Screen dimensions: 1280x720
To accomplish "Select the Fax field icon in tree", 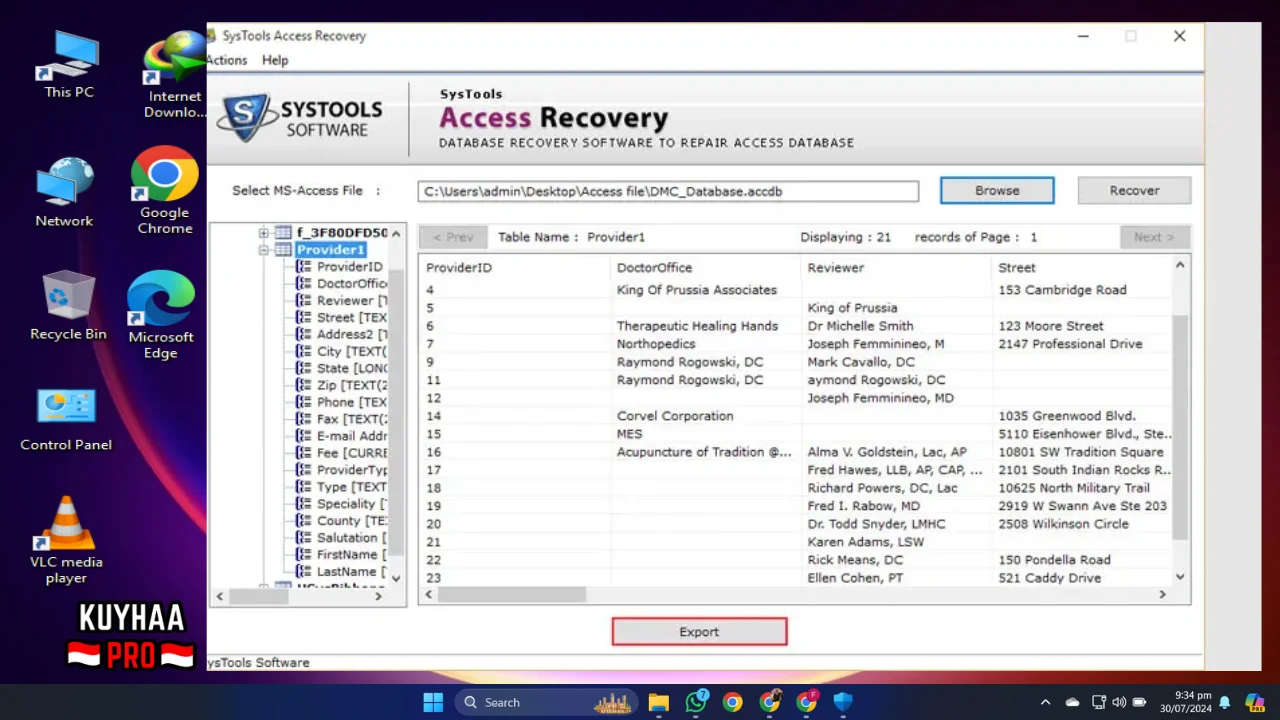I will coord(304,420).
